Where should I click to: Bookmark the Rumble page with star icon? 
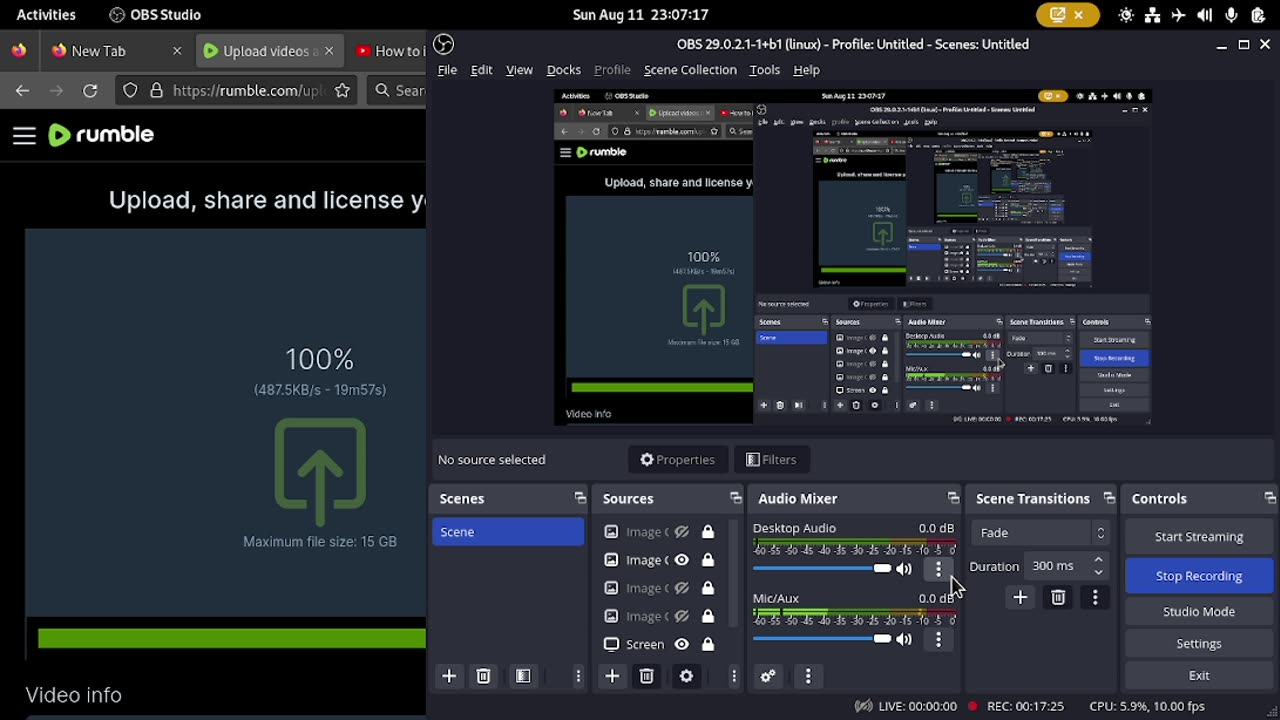(342, 90)
